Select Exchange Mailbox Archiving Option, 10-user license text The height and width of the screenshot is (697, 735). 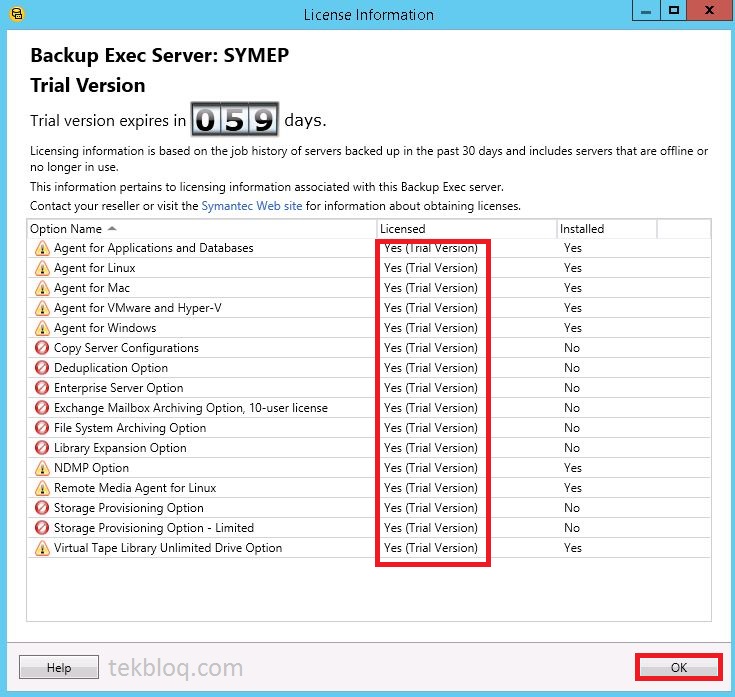click(191, 408)
